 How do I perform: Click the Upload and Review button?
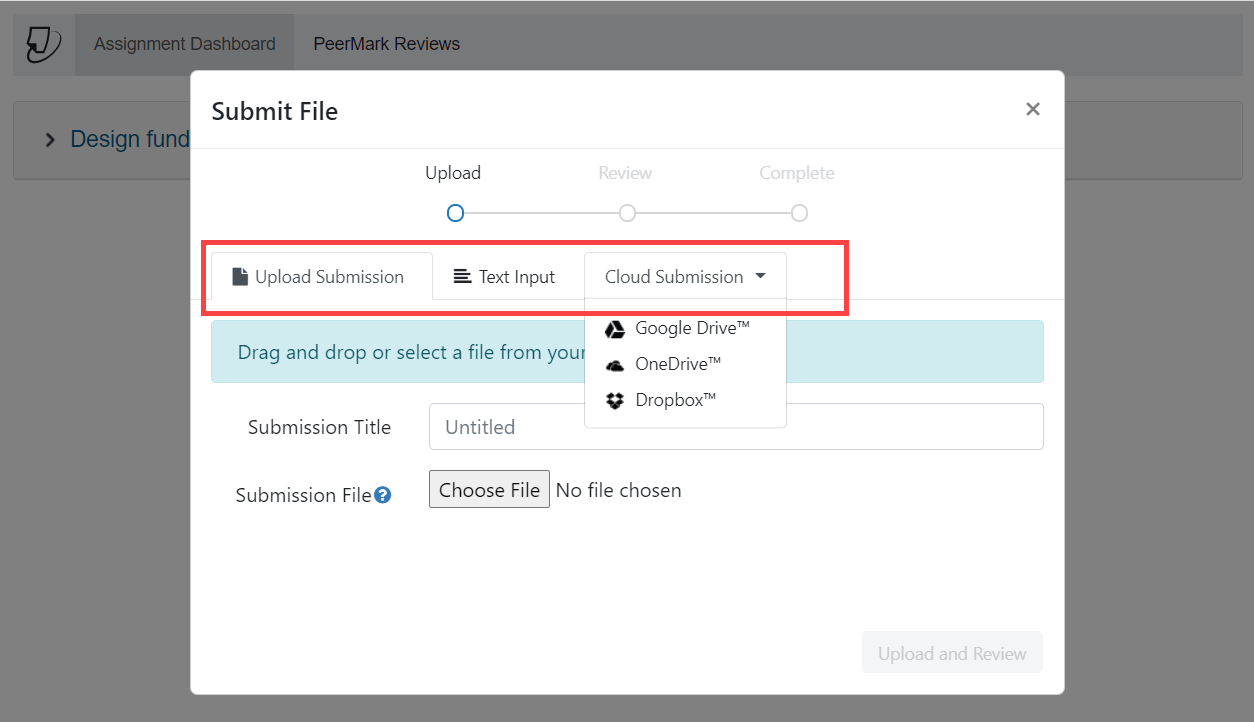coord(952,653)
